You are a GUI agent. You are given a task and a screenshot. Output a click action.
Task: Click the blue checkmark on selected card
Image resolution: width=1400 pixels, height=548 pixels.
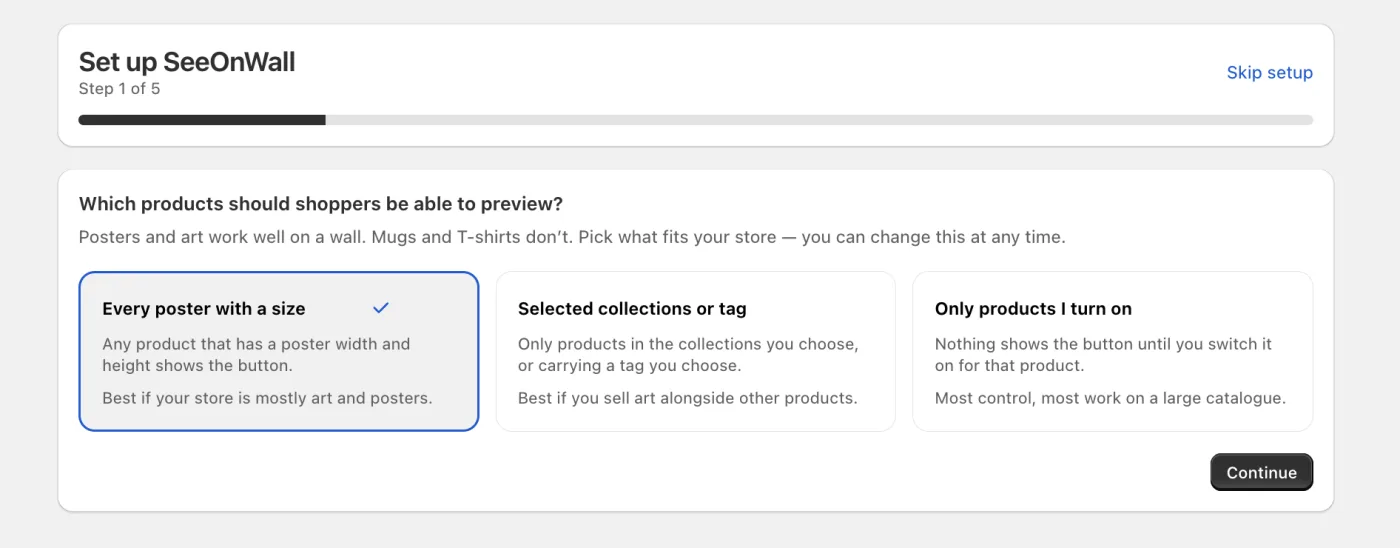[x=380, y=308]
